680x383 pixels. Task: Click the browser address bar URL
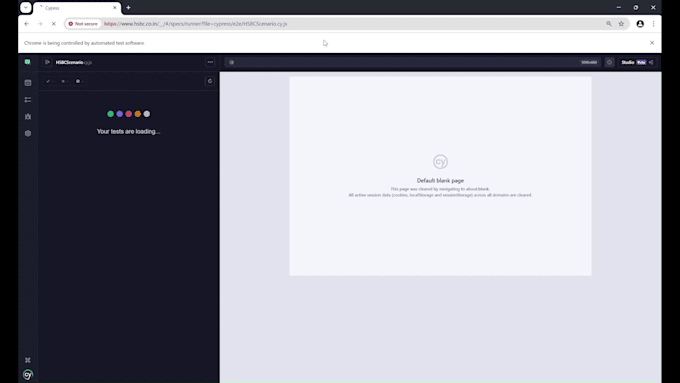(196, 24)
